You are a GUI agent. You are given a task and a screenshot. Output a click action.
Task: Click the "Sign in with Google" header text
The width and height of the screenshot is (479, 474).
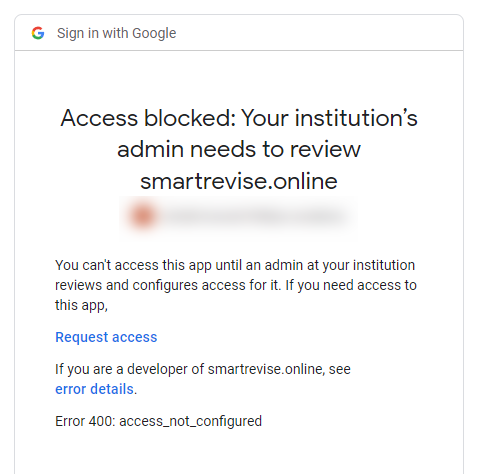click(116, 33)
